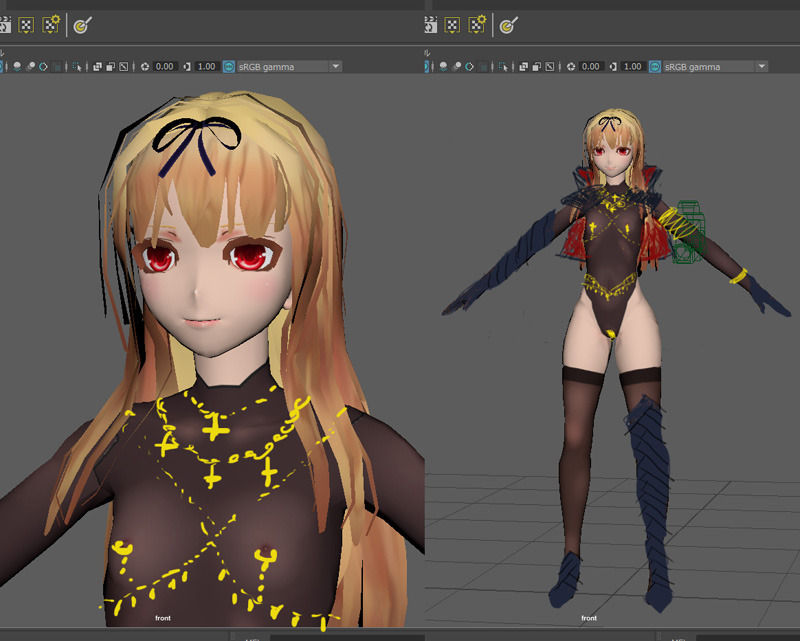This screenshot has height=641, width=800.
Task: Open sRGB gamma dropdown in left viewport
Action: [289, 66]
